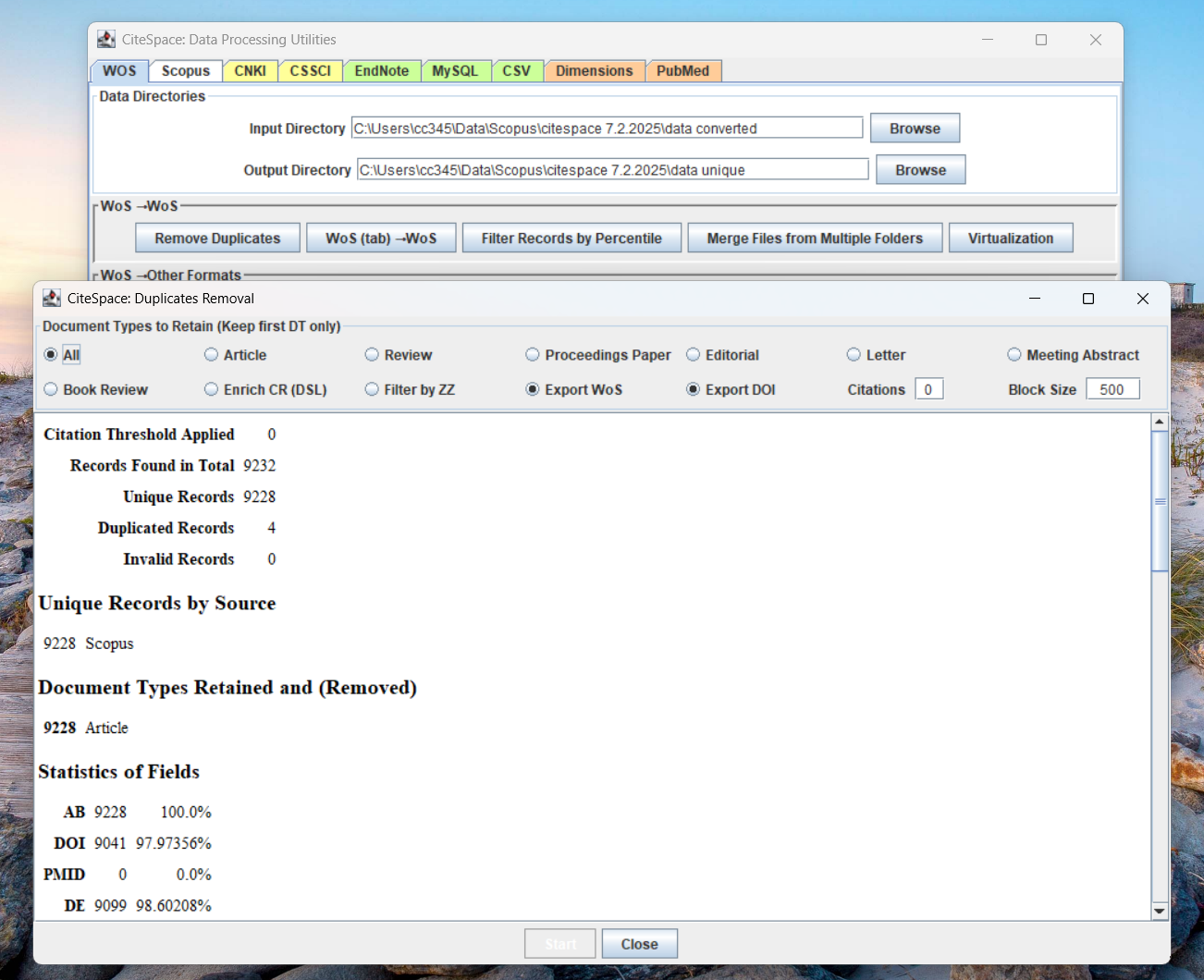This screenshot has width=1204, height=980.
Task: Click Browse next to Input Directory
Action: [x=915, y=129]
